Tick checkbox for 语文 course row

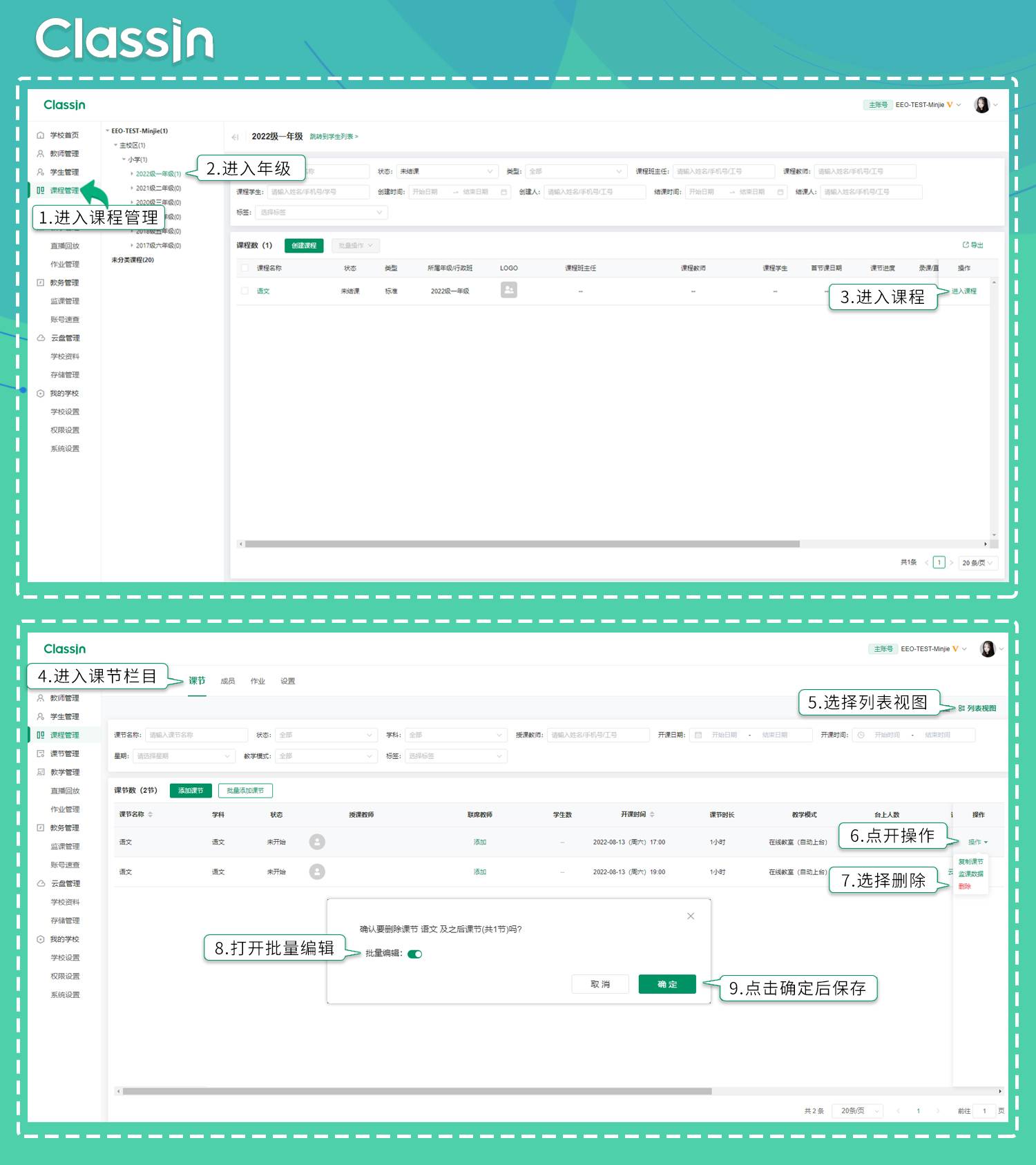244,291
